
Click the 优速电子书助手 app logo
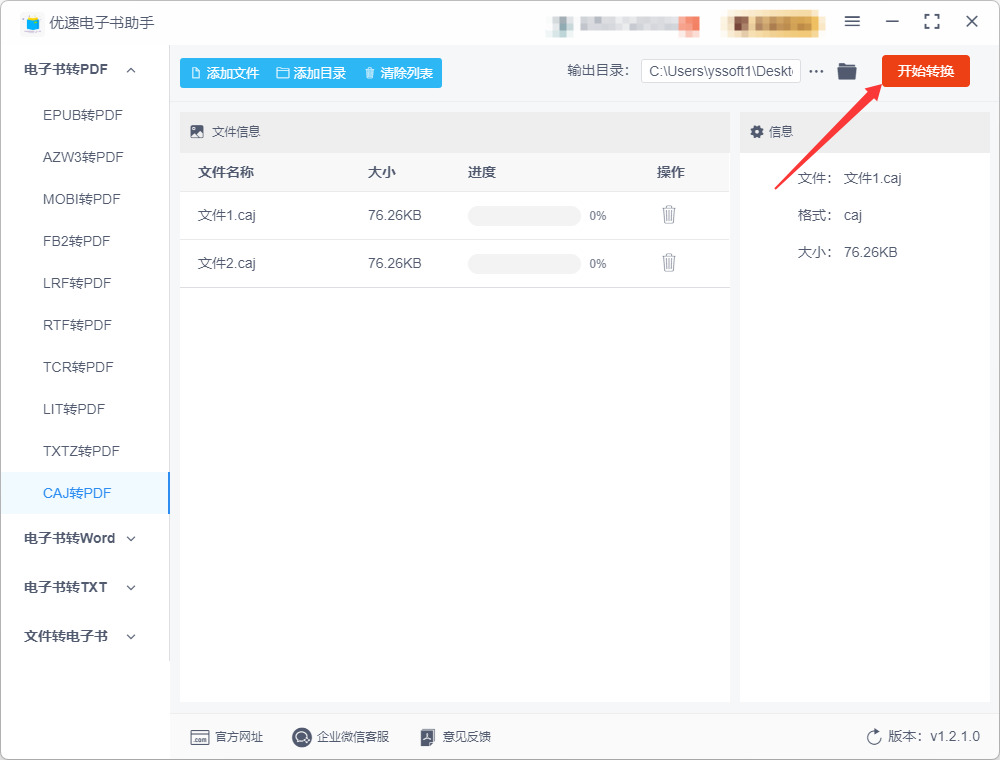click(32, 23)
